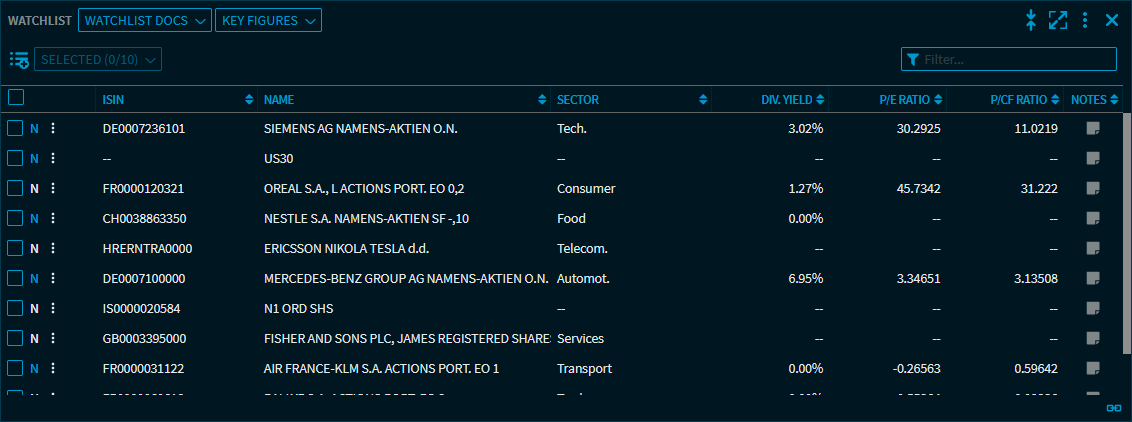
Task: Open the Selected (0/10) dropdown
Action: (x=98, y=60)
